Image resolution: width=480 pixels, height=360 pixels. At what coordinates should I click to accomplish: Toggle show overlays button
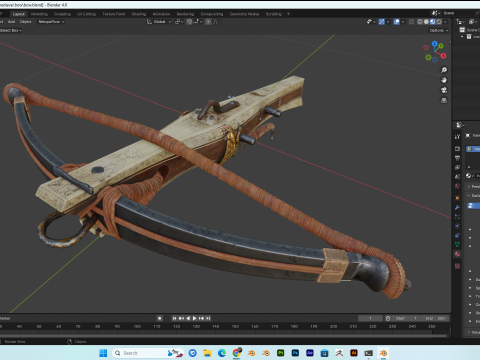click(x=397, y=22)
